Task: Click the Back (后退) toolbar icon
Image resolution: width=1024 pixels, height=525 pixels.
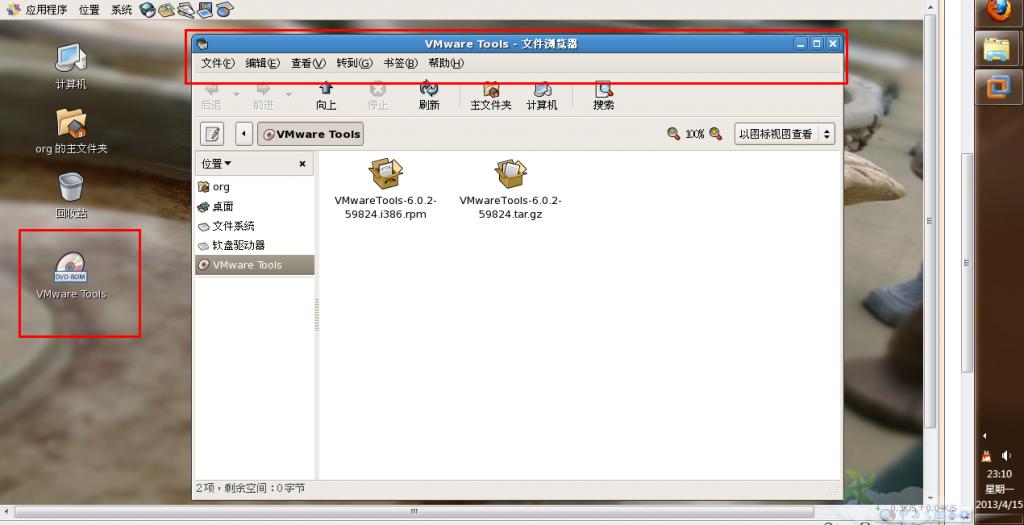Action: point(211,96)
